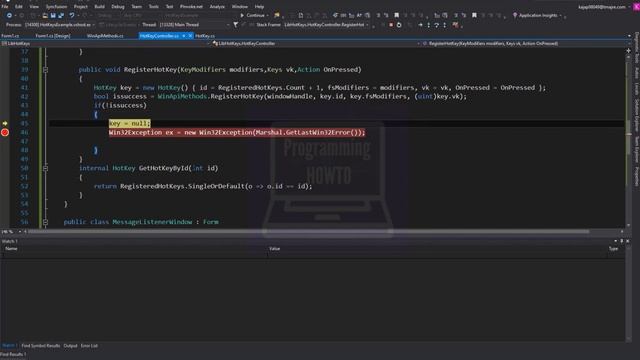Click the thread filter funnel icon
The height and width of the screenshot is (360, 640).
[x=236, y=25]
